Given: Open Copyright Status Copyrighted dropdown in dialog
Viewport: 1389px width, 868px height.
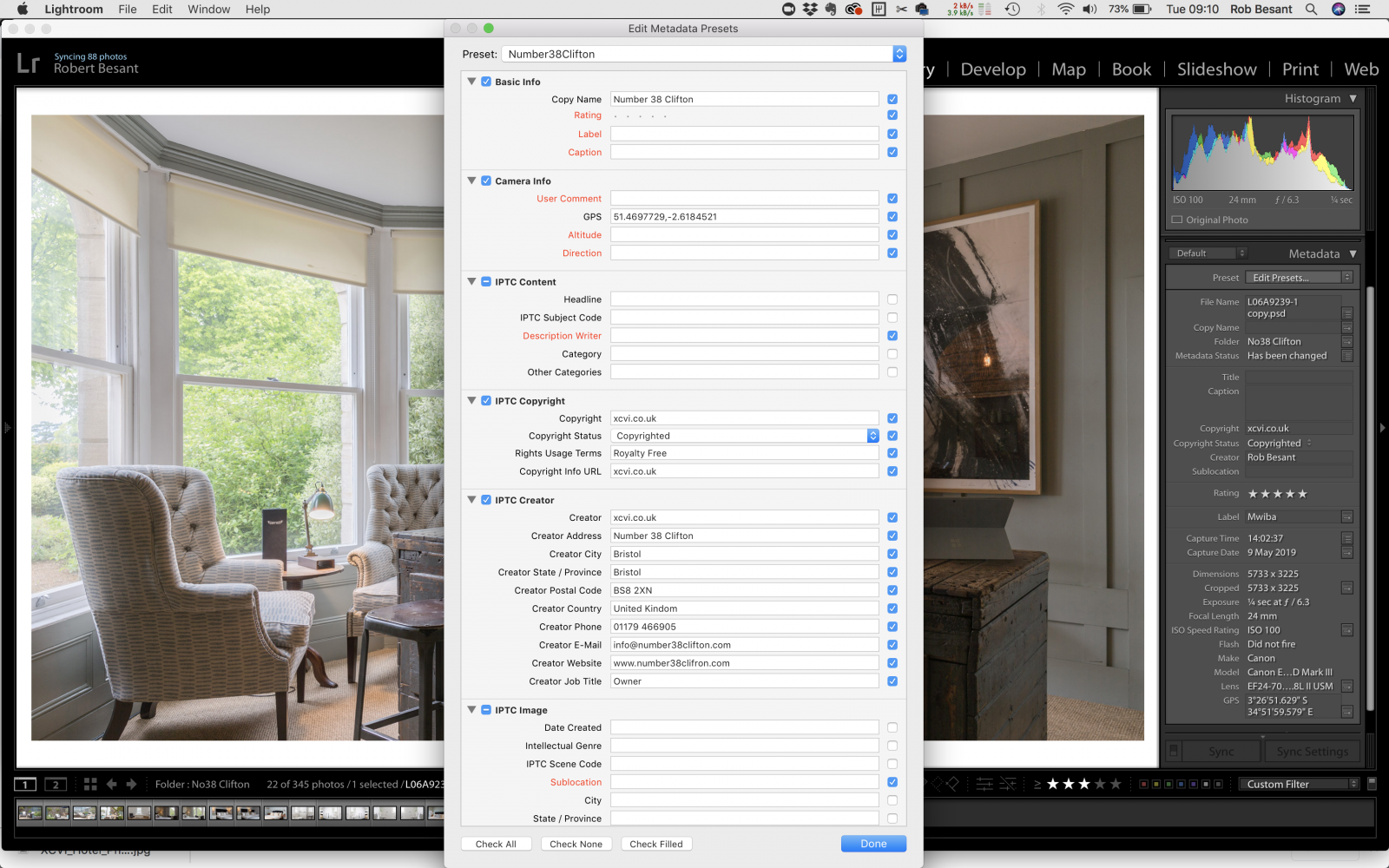Looking at the screenshot, I should 745,436.
